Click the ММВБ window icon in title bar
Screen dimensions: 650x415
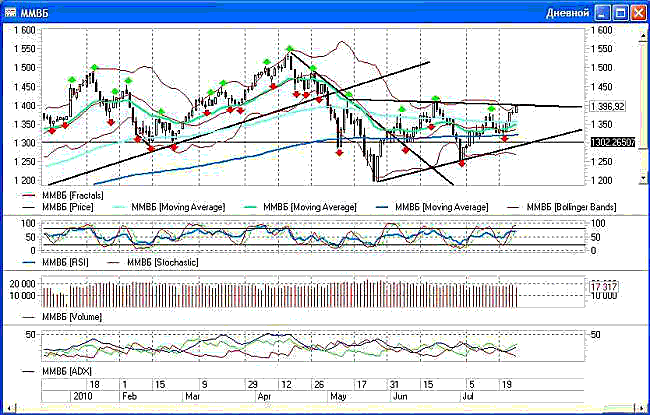click(10, 12)
